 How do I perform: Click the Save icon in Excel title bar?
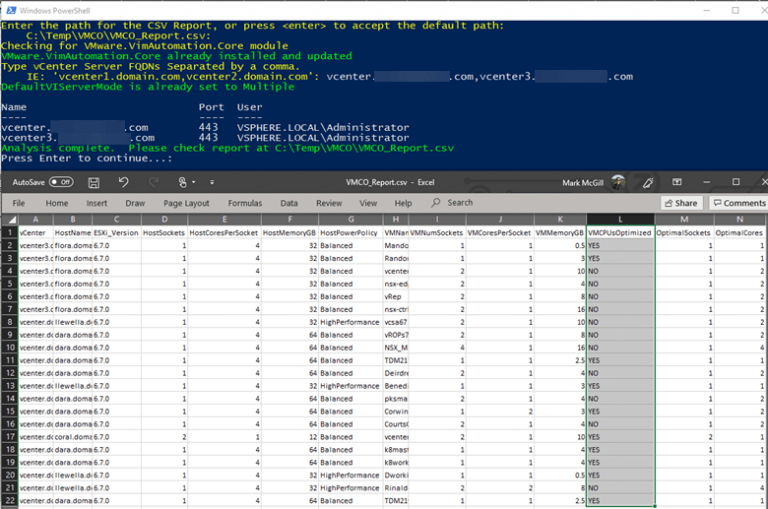(x=94, y=183)
